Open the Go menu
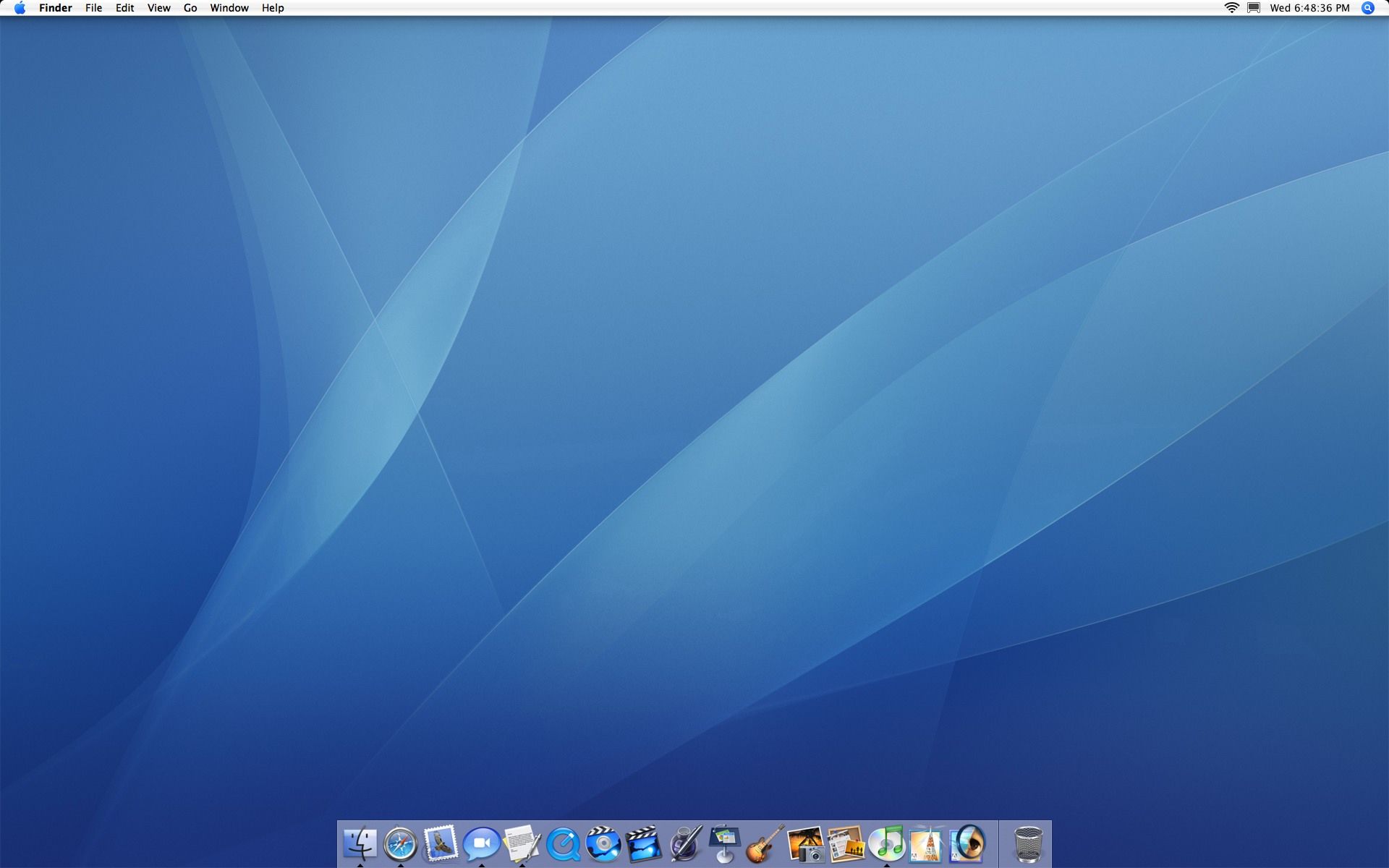 click(x=190, y=8)
